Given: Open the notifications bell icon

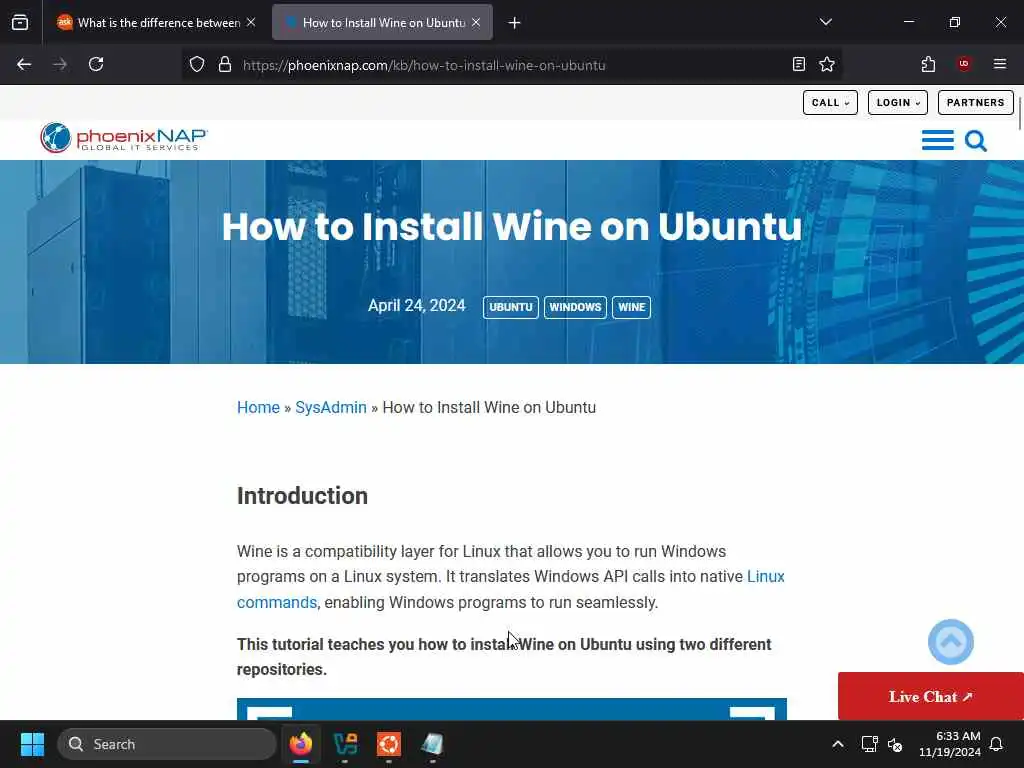Looking at the screenshot, I should 996,744.
